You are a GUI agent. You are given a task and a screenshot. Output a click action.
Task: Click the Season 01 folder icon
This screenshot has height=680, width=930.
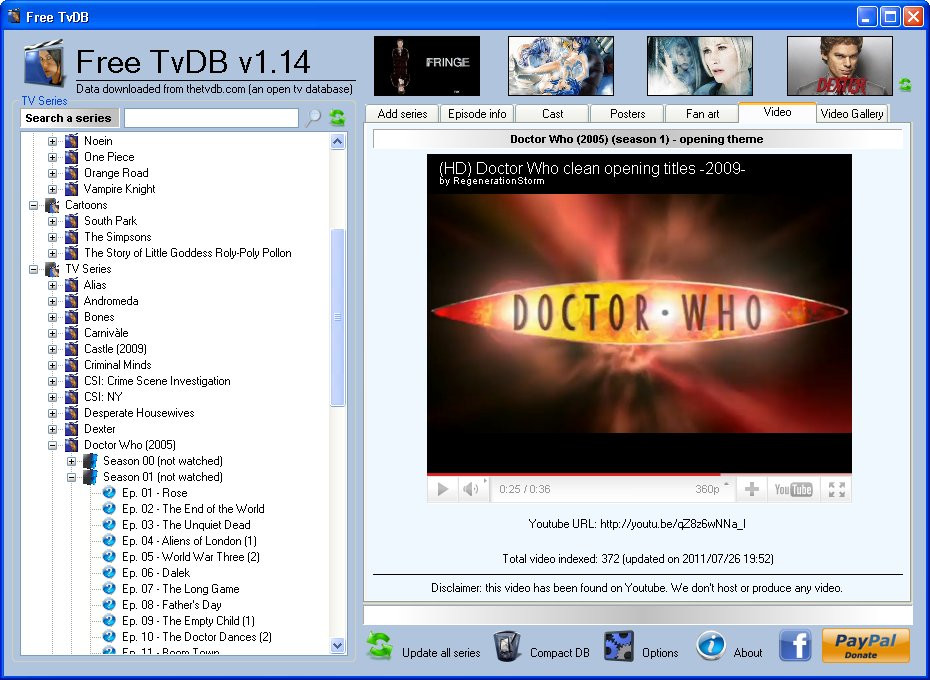coord(90,476)
